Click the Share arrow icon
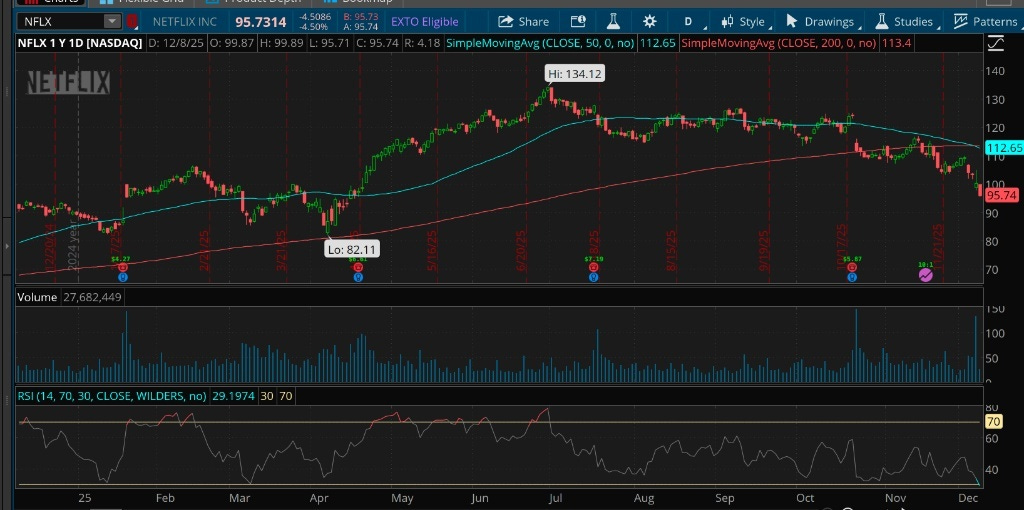1024x510 pixels. 505,22
